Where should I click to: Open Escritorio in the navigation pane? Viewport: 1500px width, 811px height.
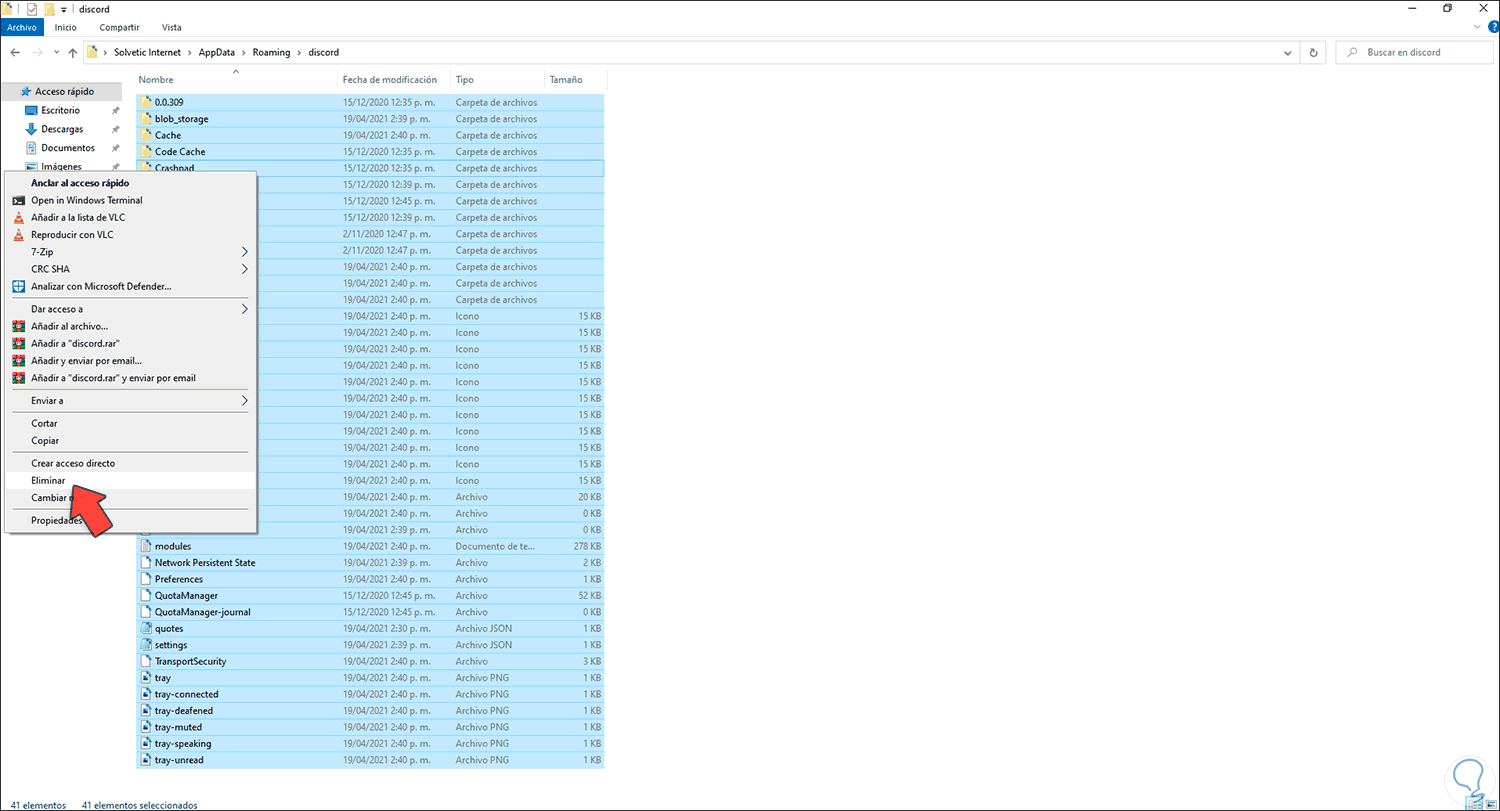pos(60,110)
